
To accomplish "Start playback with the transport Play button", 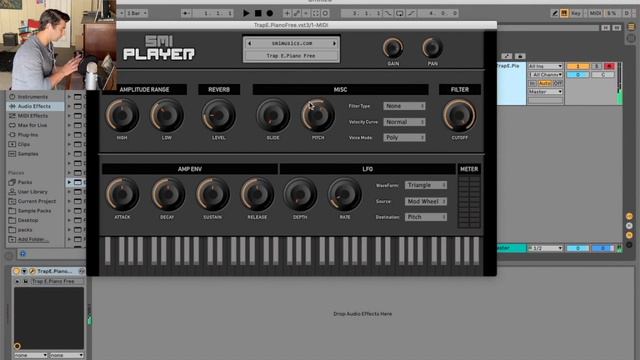I will (x=246, y=13).
